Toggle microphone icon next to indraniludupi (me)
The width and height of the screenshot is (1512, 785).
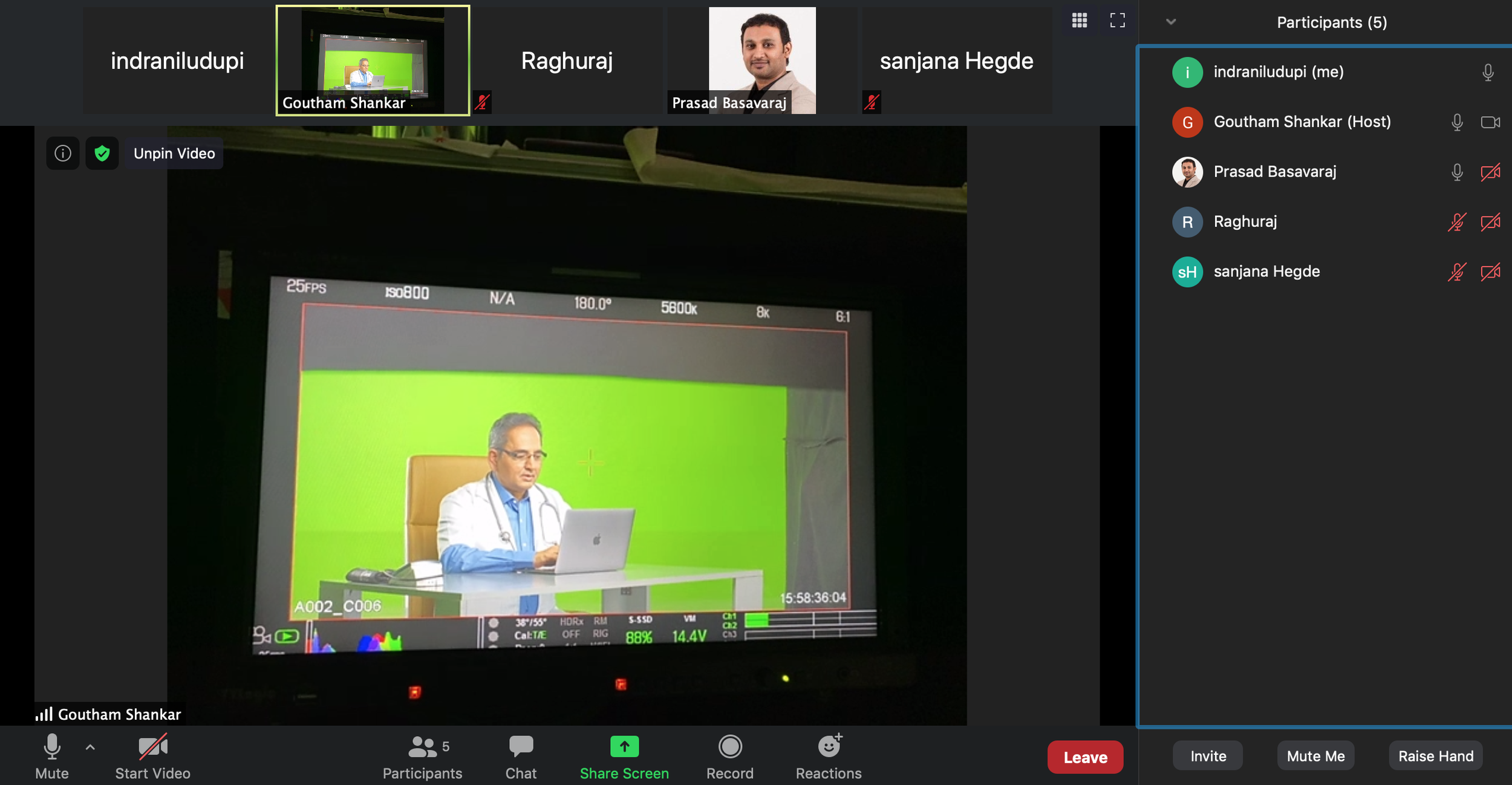1488,73
